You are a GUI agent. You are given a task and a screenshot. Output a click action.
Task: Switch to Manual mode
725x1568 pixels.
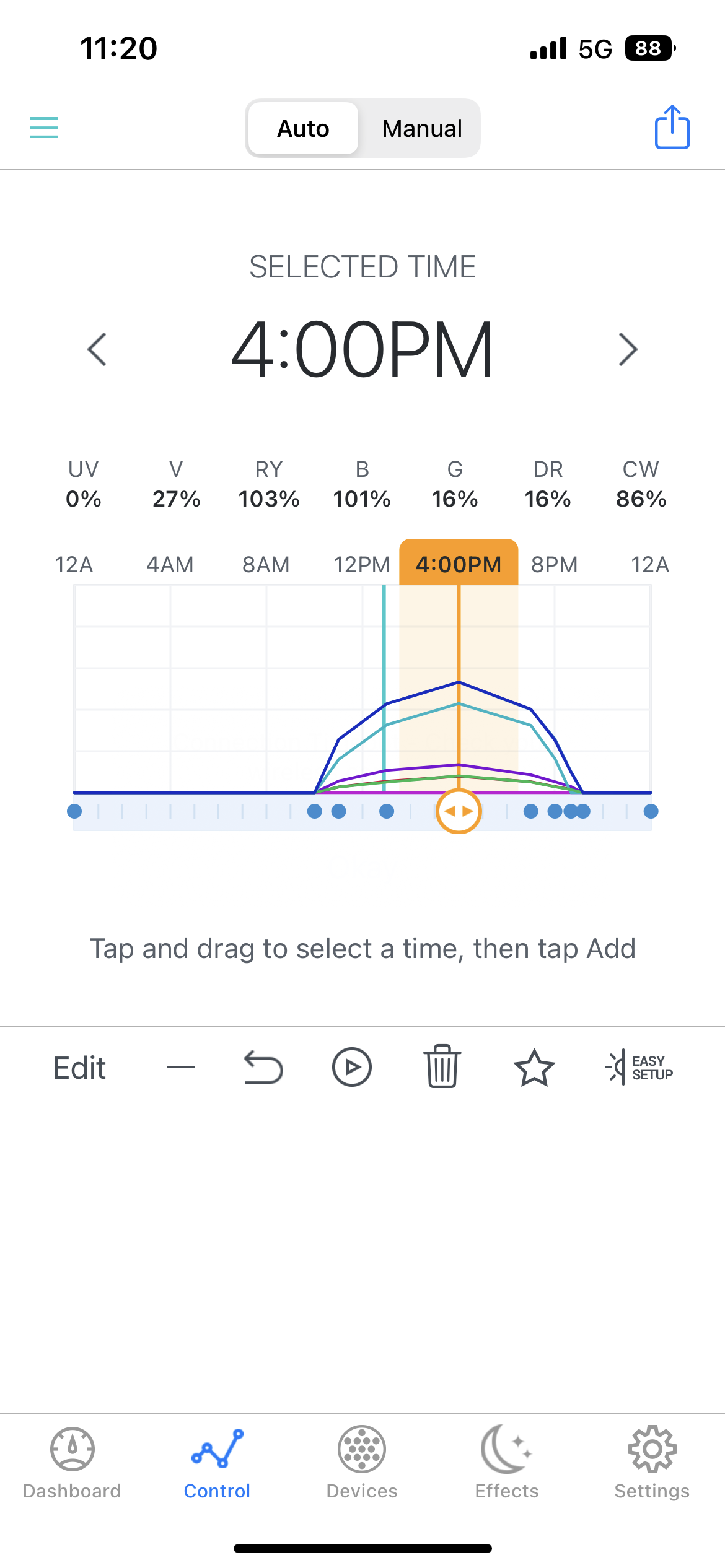pyautogui.click(x=421, y=129)
